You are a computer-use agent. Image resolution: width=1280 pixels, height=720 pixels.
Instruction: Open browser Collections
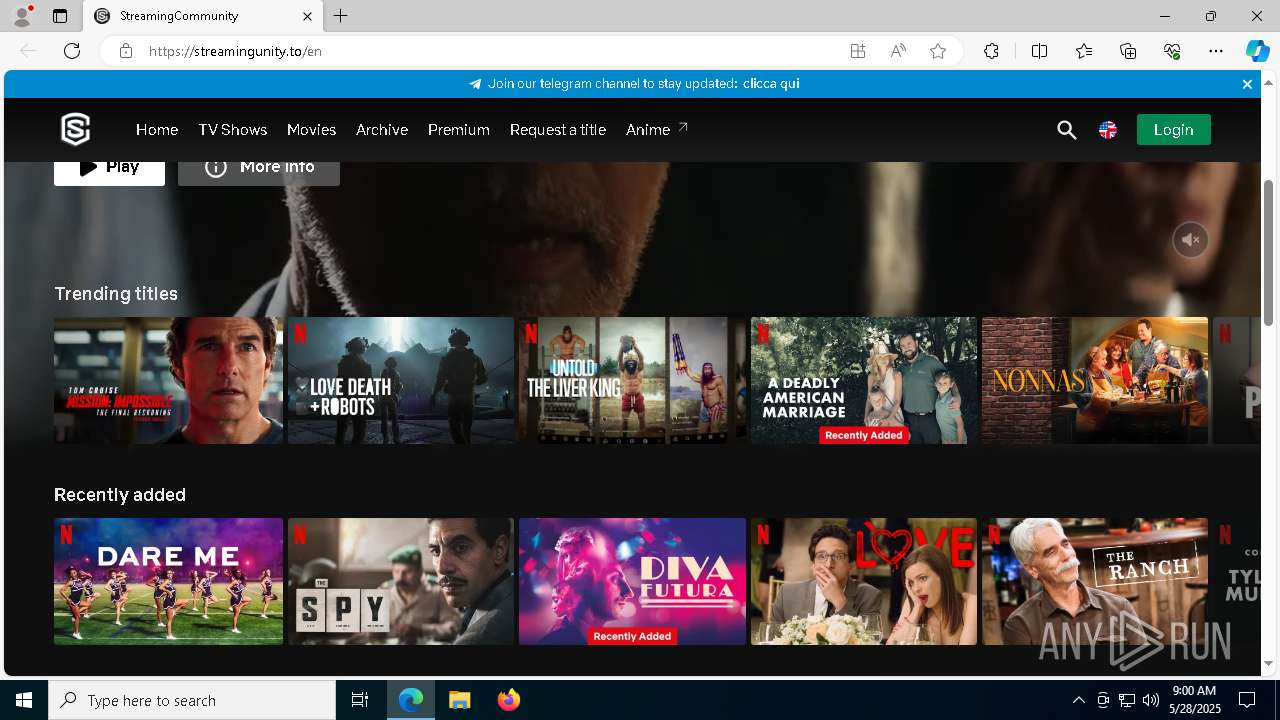(x=1128, y=51)
